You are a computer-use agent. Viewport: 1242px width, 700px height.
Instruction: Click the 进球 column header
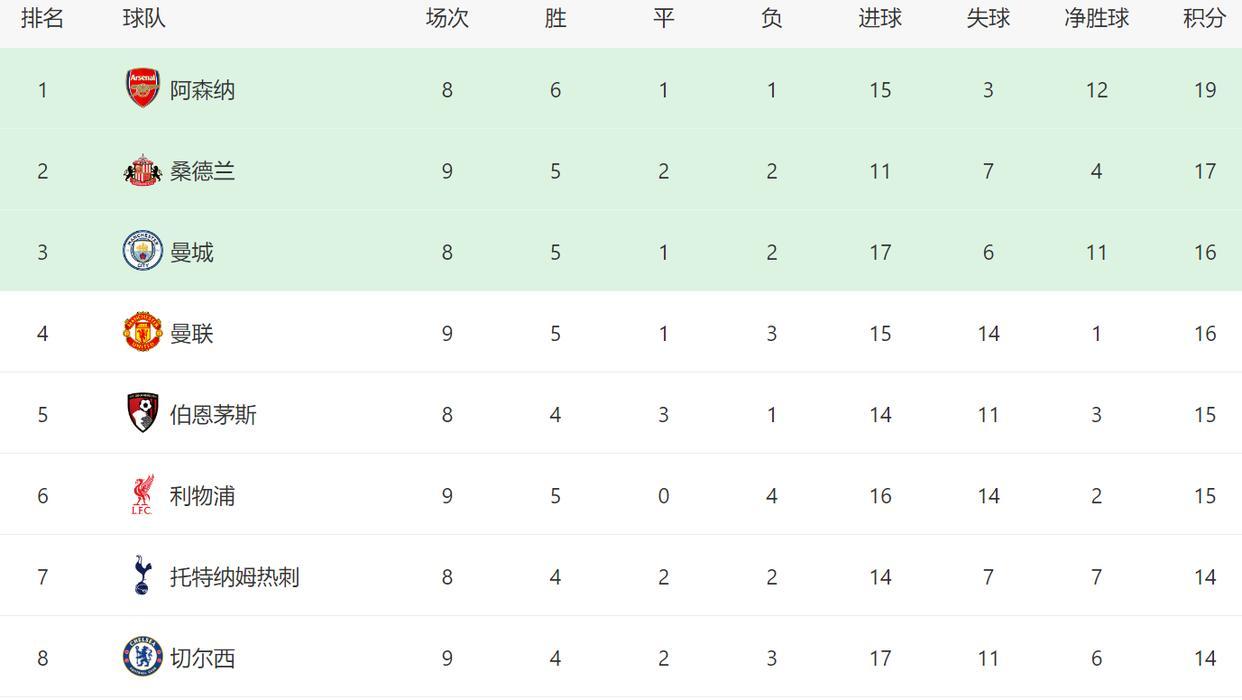coord(880,18)
